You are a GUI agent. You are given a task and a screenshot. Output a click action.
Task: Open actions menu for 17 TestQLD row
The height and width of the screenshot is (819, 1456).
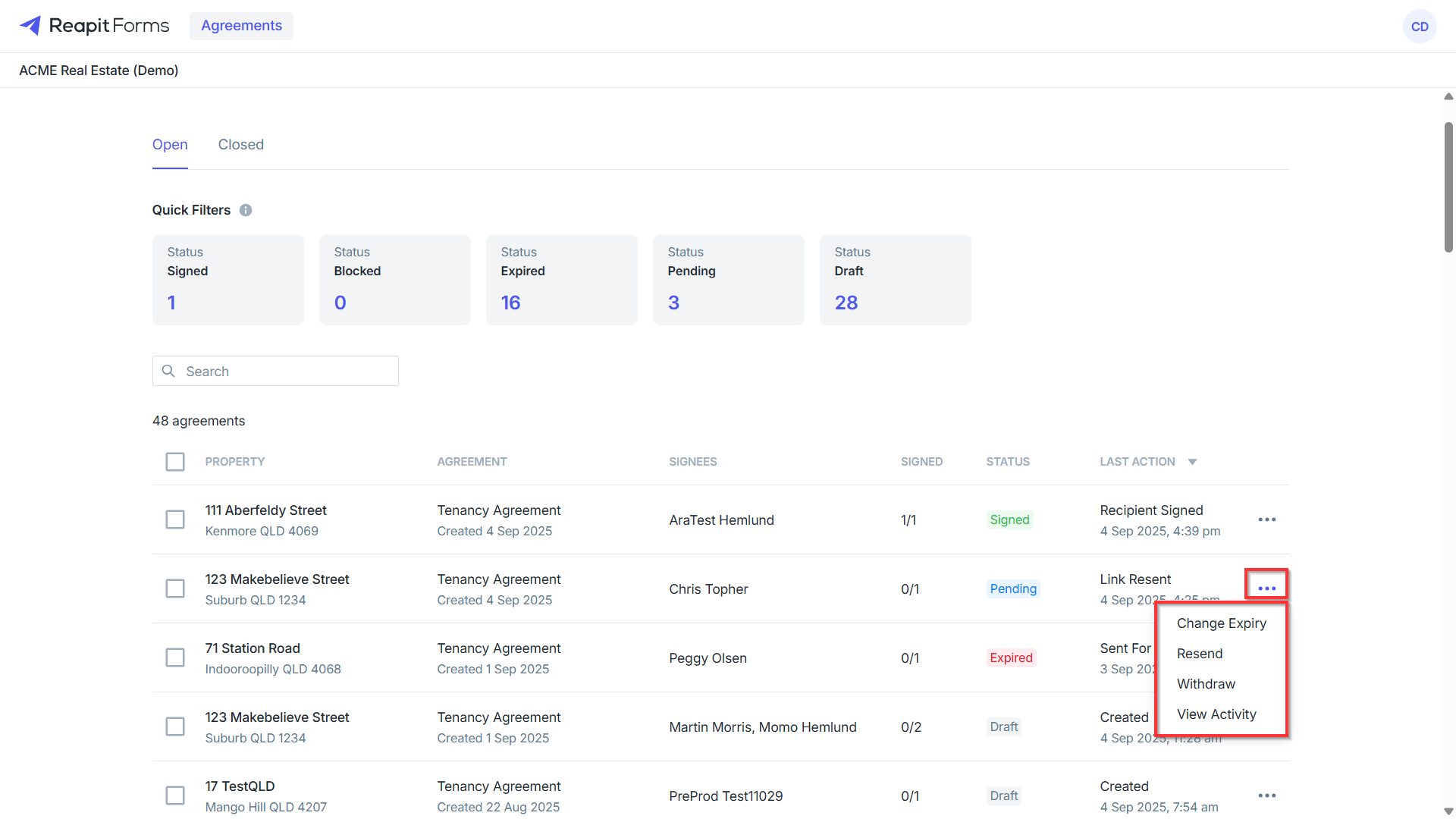[1266, 795]
